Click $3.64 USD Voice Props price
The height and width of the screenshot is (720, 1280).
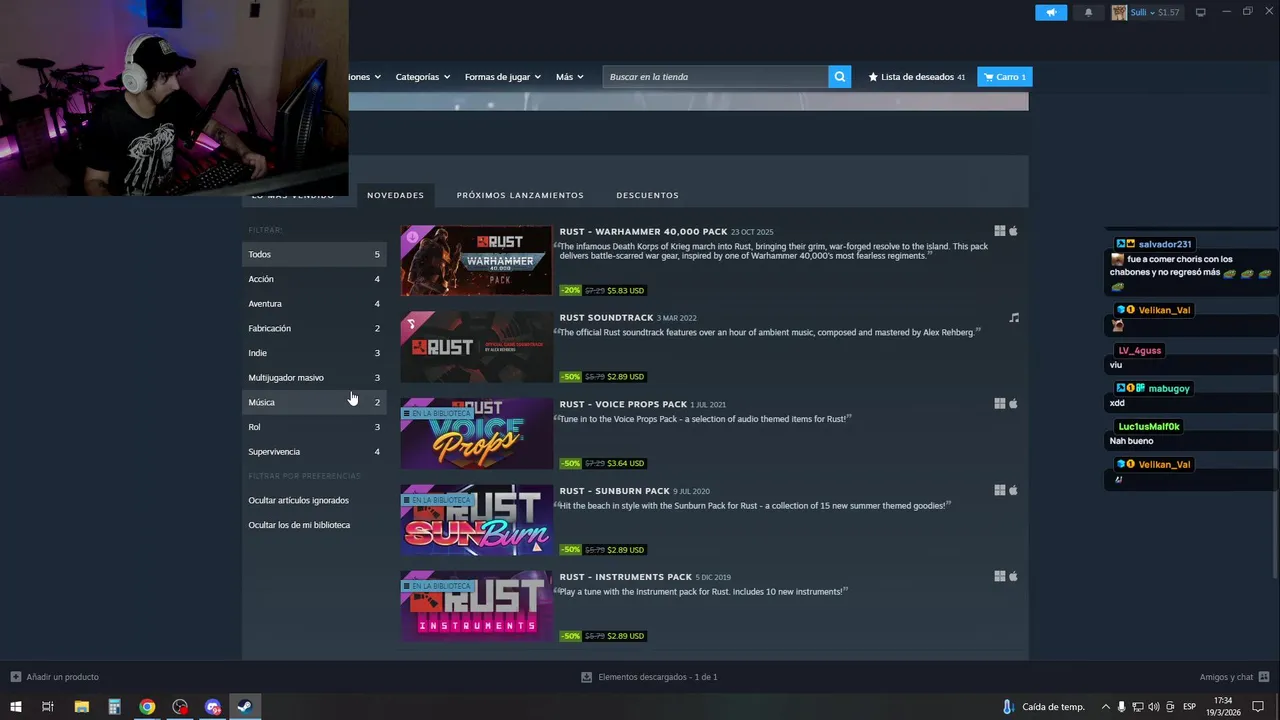pyautogui.click(x=626, y=463)
